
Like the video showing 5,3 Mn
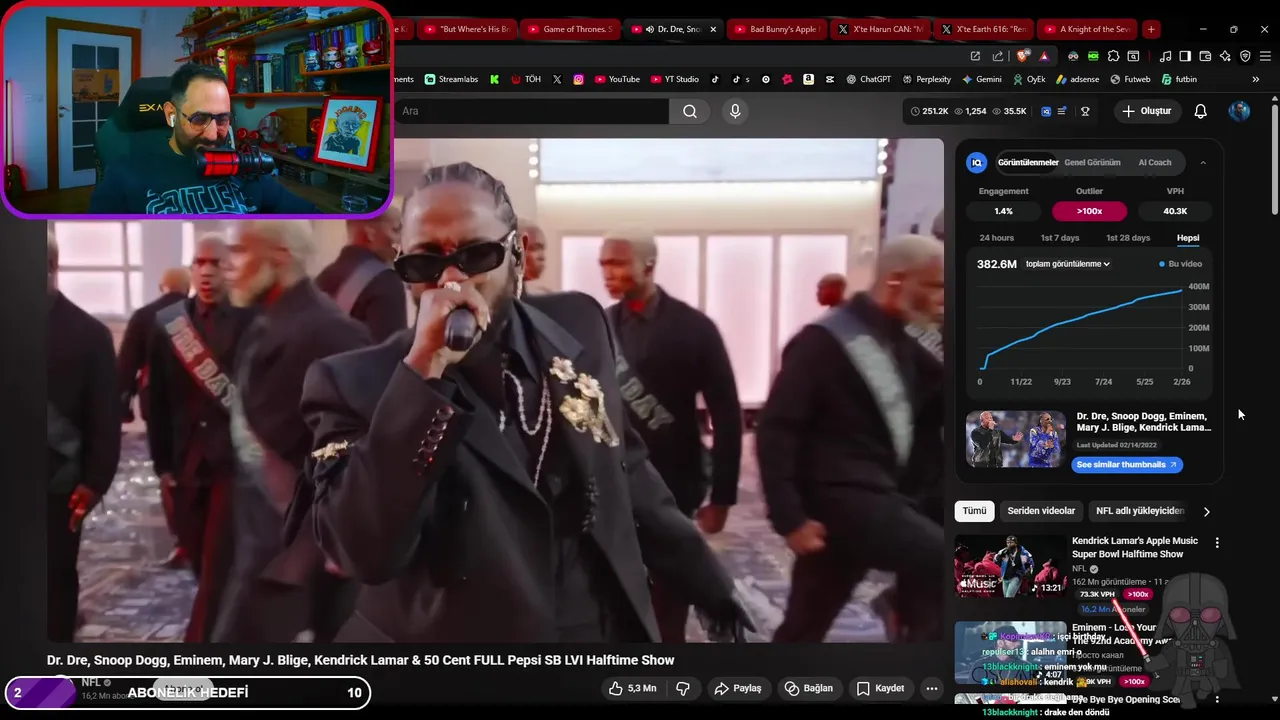tap(633, 688)
